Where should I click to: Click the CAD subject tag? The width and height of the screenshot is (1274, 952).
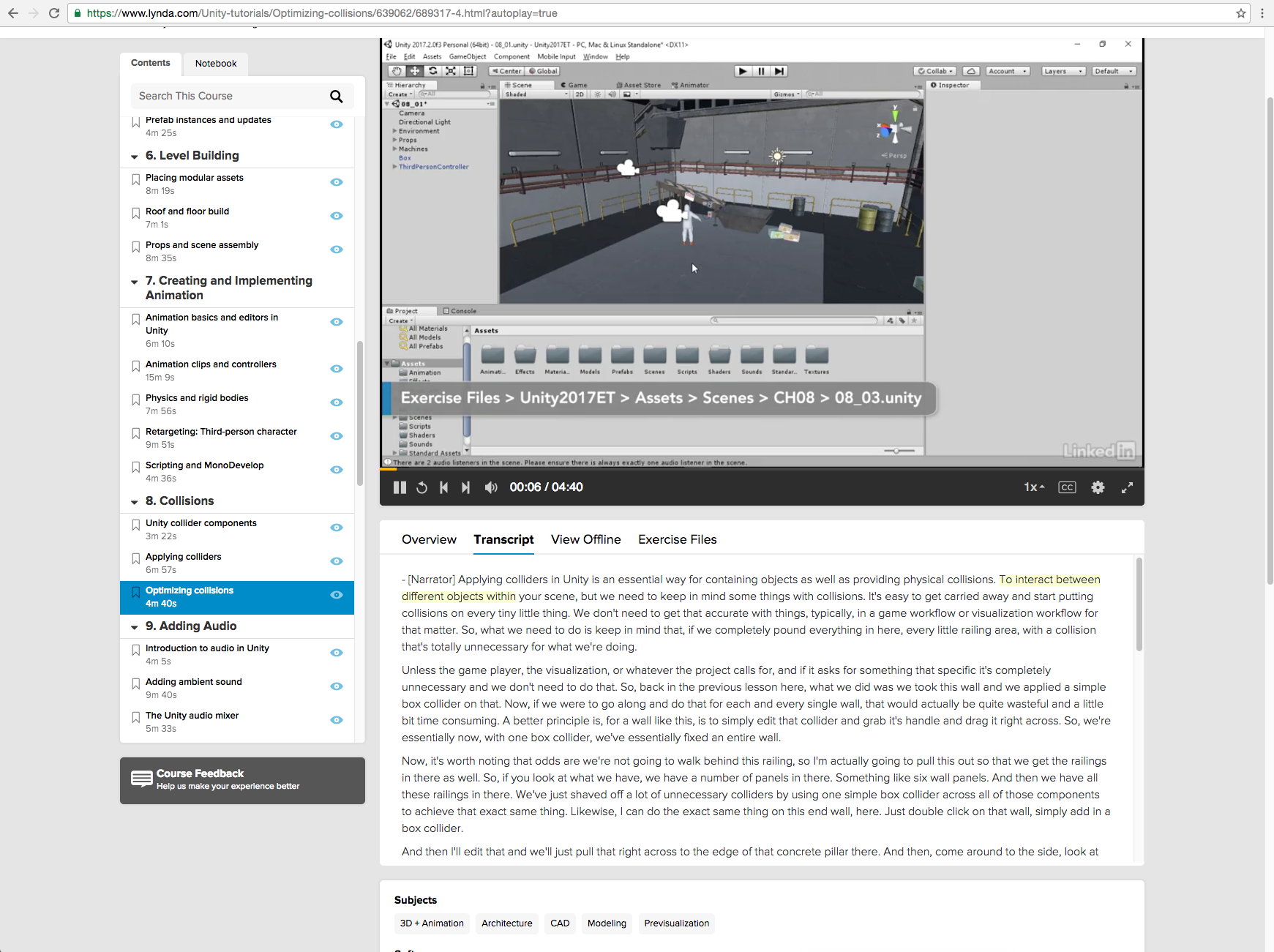click(x=560, y=923)
